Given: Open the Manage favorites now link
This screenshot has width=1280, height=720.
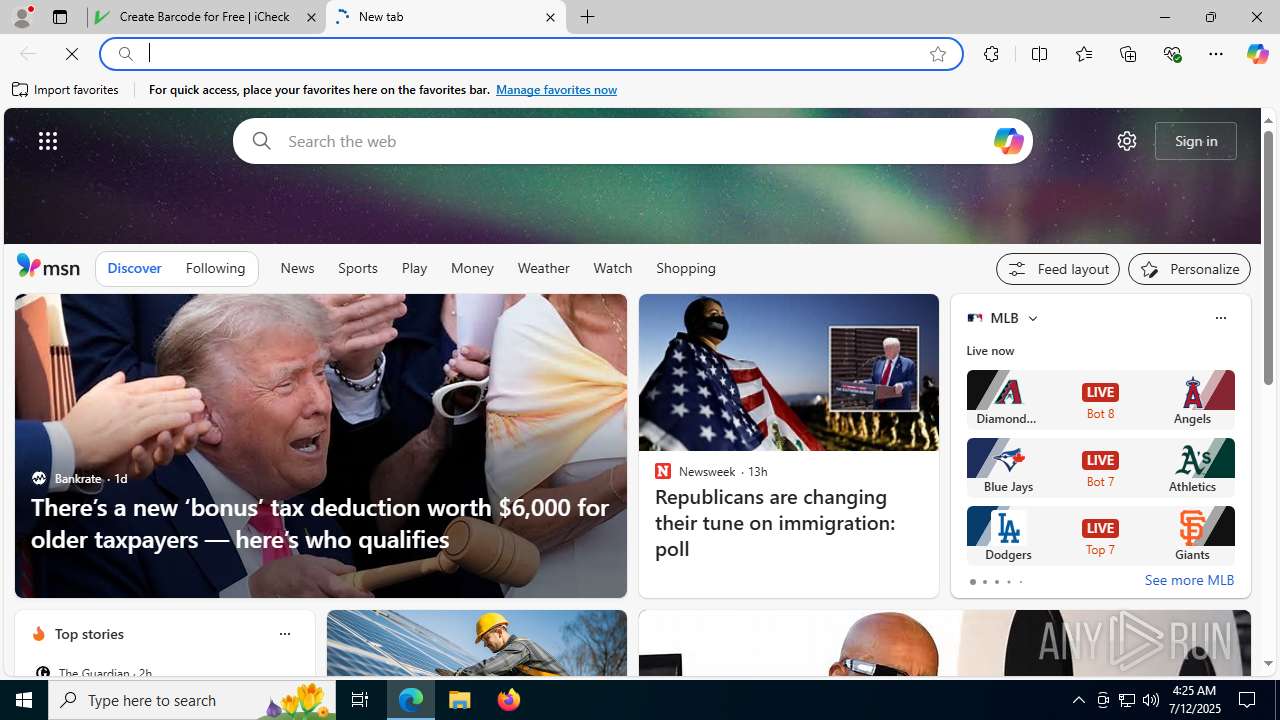Looking at the screenshot, I should tap(556, 90).
